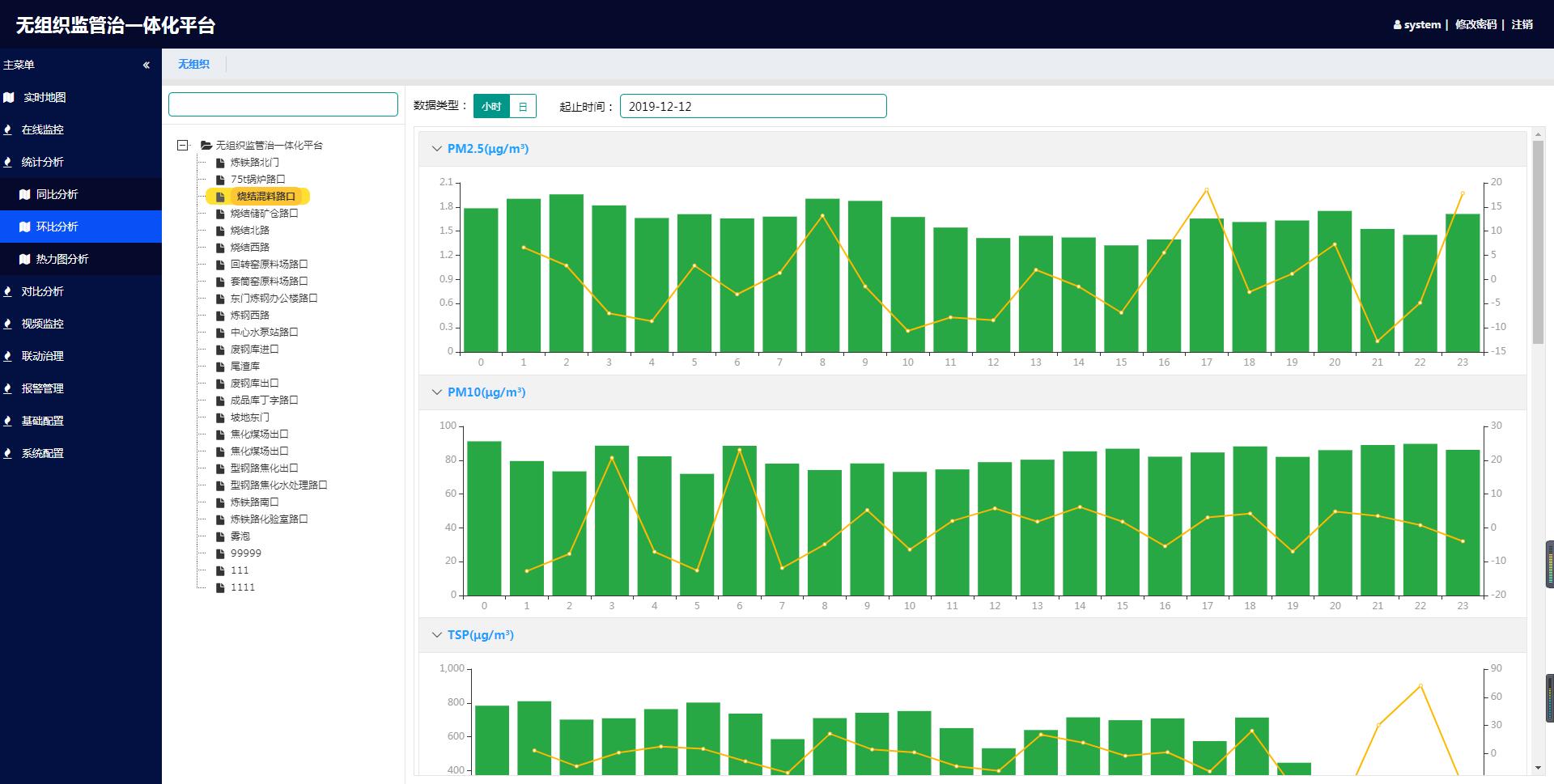
Task: Click 注销 to log out
Action: coord(1522,24)
